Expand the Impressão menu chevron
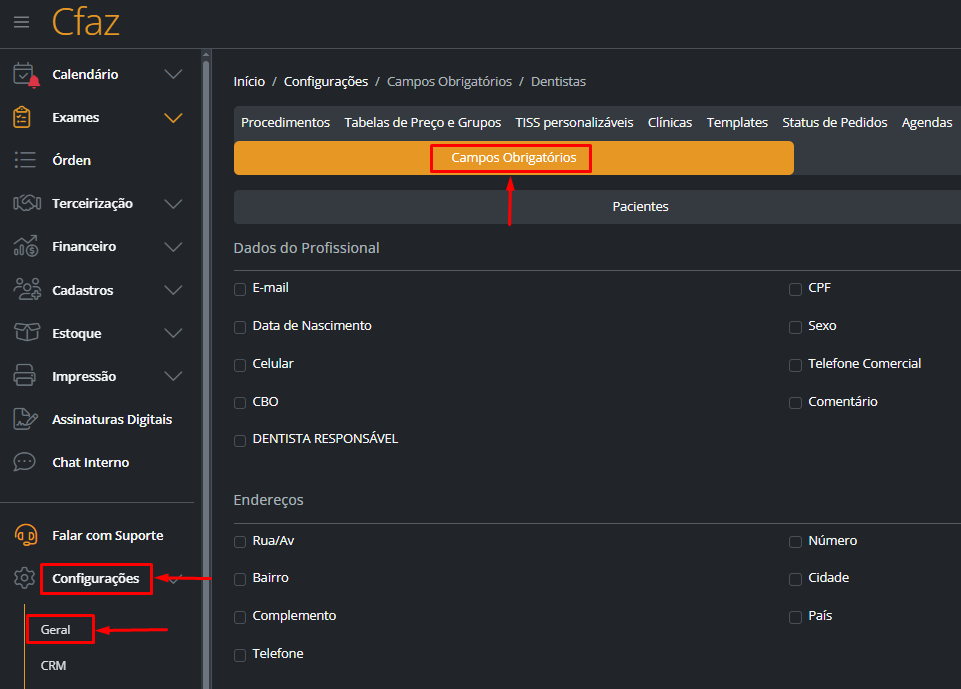Screen dimensions: 961x689 (173, 376)
